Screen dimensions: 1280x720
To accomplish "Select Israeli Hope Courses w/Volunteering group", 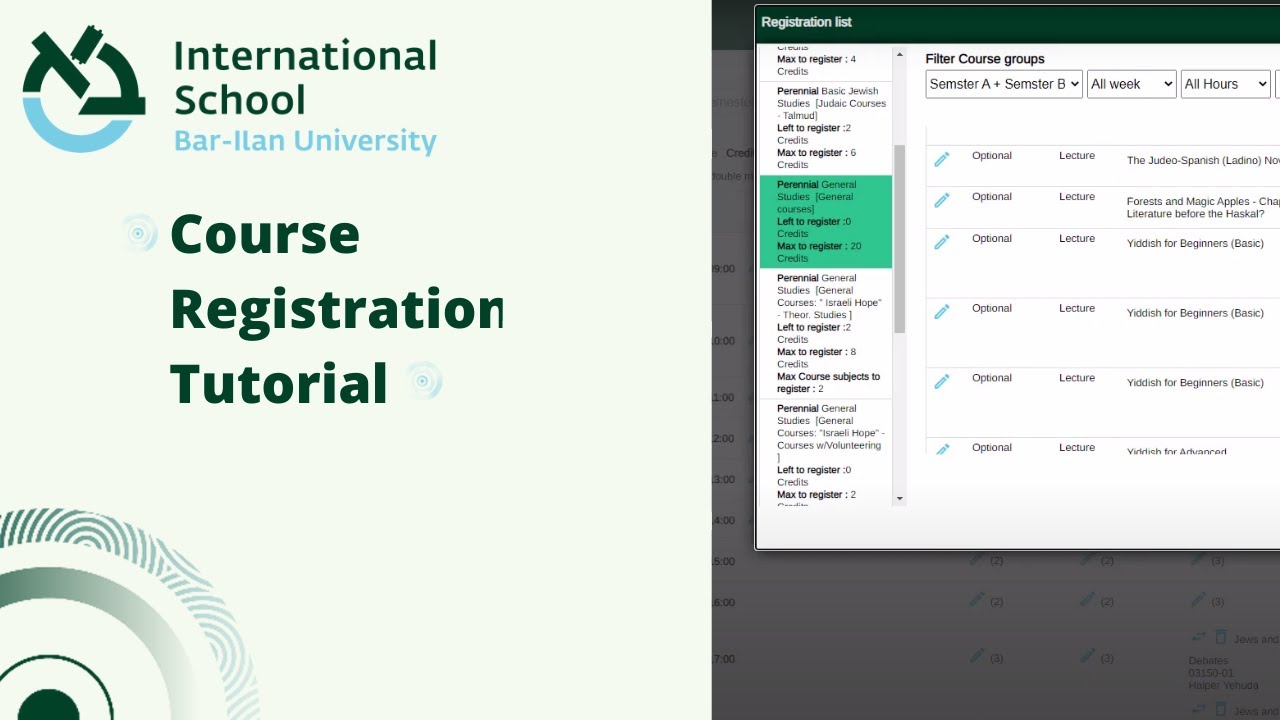I will point(826,452).
